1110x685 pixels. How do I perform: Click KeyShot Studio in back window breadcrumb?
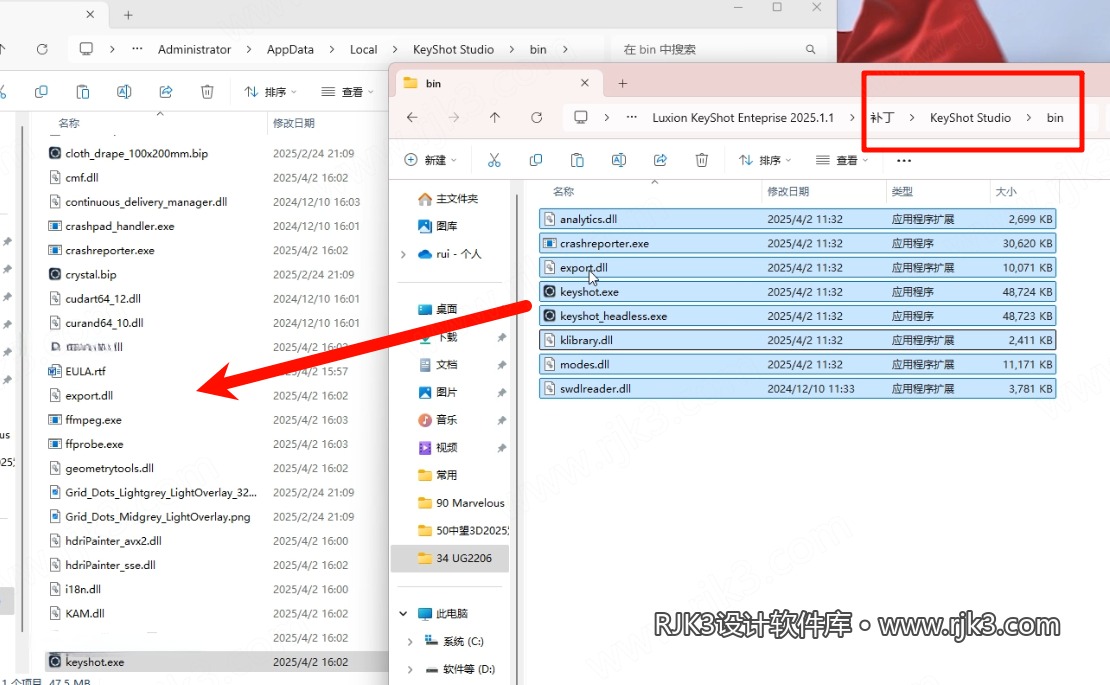click(x=453, y=50)
